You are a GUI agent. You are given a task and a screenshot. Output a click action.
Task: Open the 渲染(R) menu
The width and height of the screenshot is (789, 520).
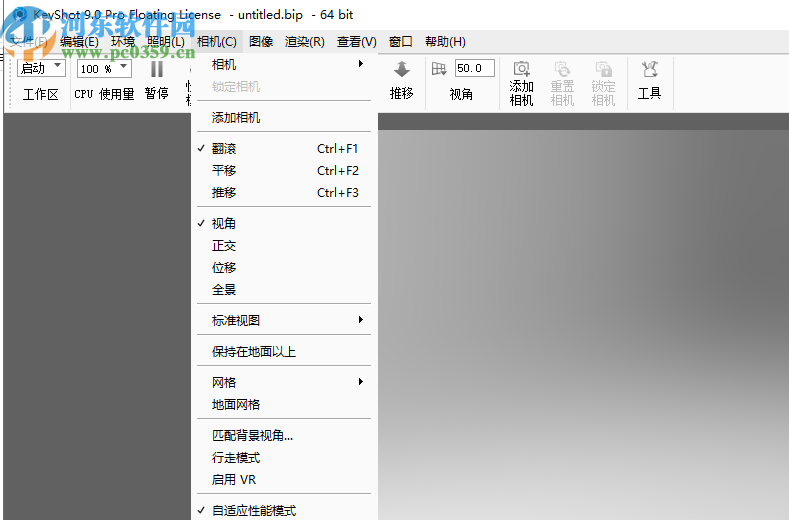[x=304, y=42]
